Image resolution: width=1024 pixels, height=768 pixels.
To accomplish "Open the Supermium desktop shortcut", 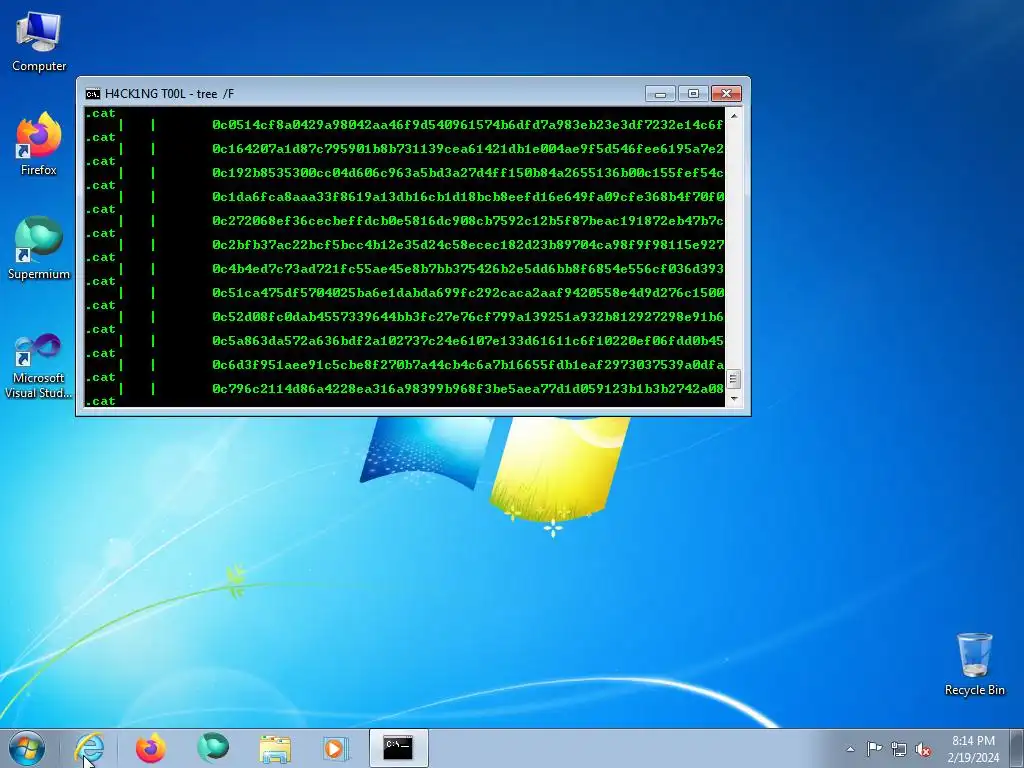I will 39,248.
